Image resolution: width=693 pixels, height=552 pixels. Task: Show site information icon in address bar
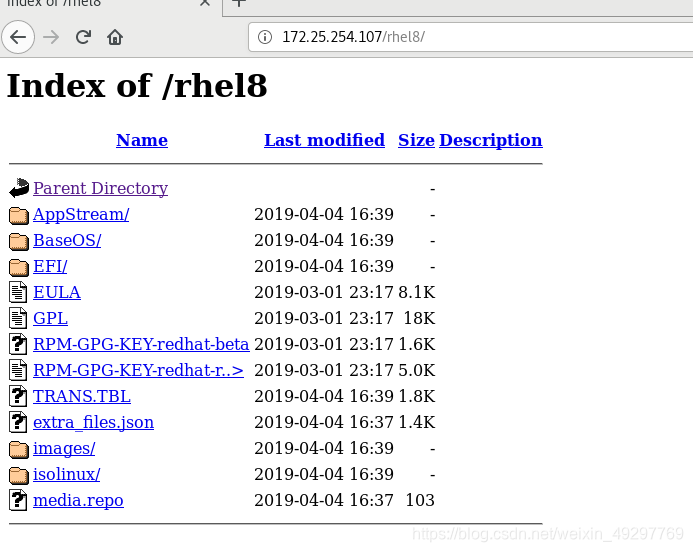pyautogui.click(x=265, y=37)
